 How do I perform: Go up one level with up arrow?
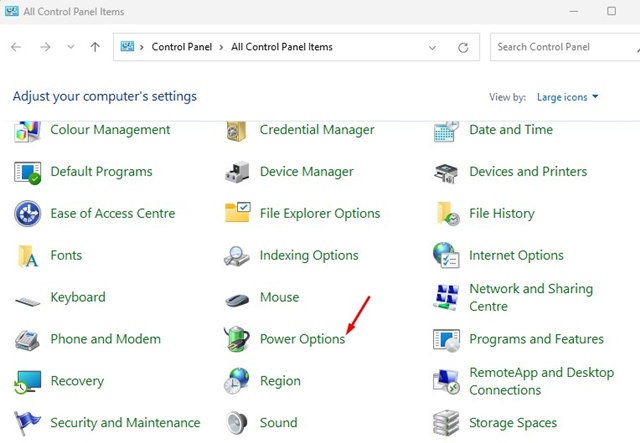click(x=95, y=47)
